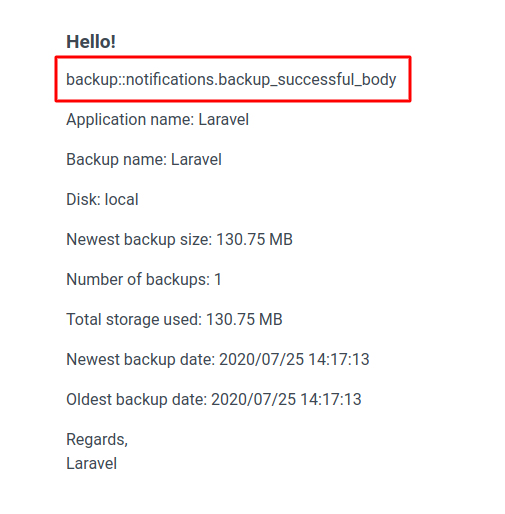
Task: Select the Application name: Laravel line
Action: pyautogui.click(x=157, y=120)
